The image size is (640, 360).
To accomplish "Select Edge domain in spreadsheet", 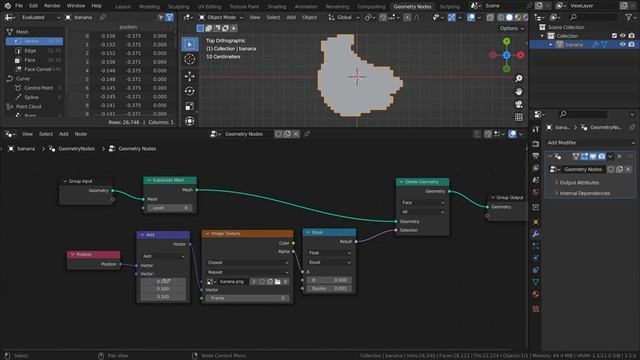I will [x=35, y=51].
